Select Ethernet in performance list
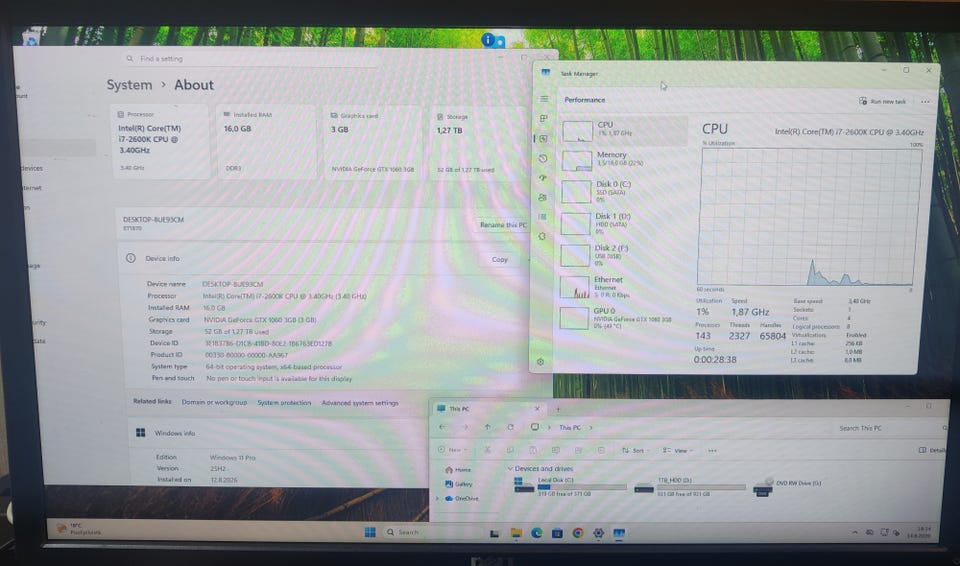 click(620, 286)
